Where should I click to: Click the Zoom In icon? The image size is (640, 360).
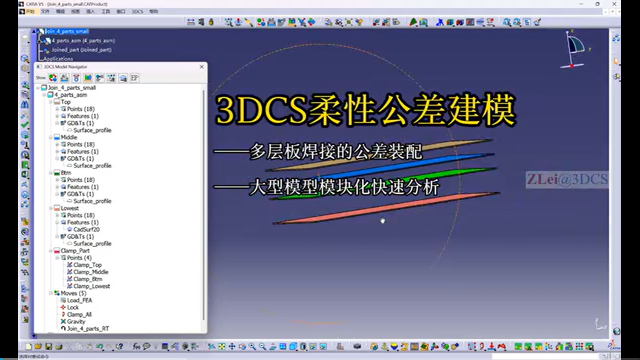click(252, 347)
